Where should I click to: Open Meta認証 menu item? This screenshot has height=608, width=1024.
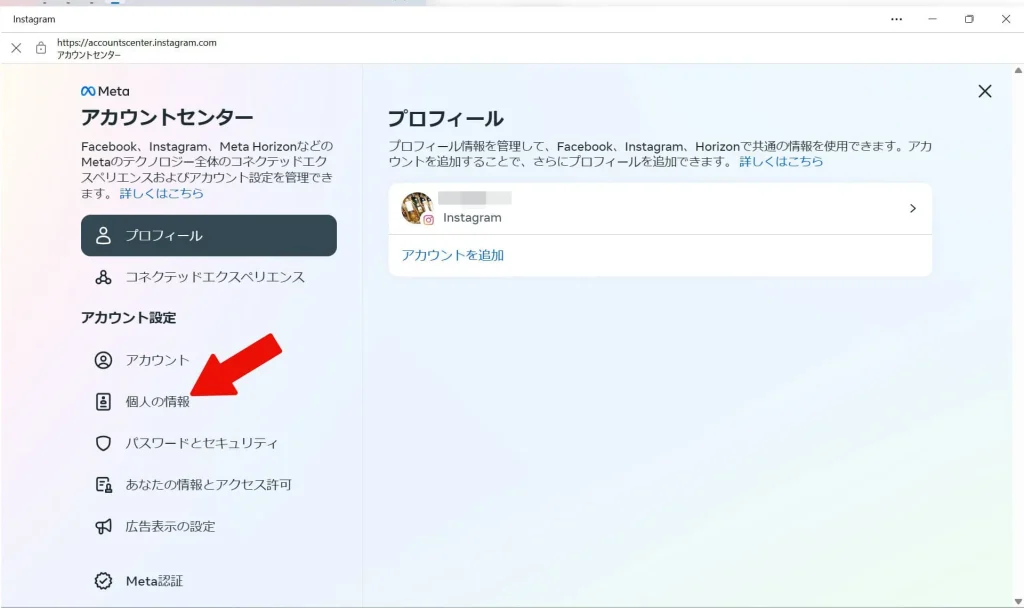pos(208,581)
